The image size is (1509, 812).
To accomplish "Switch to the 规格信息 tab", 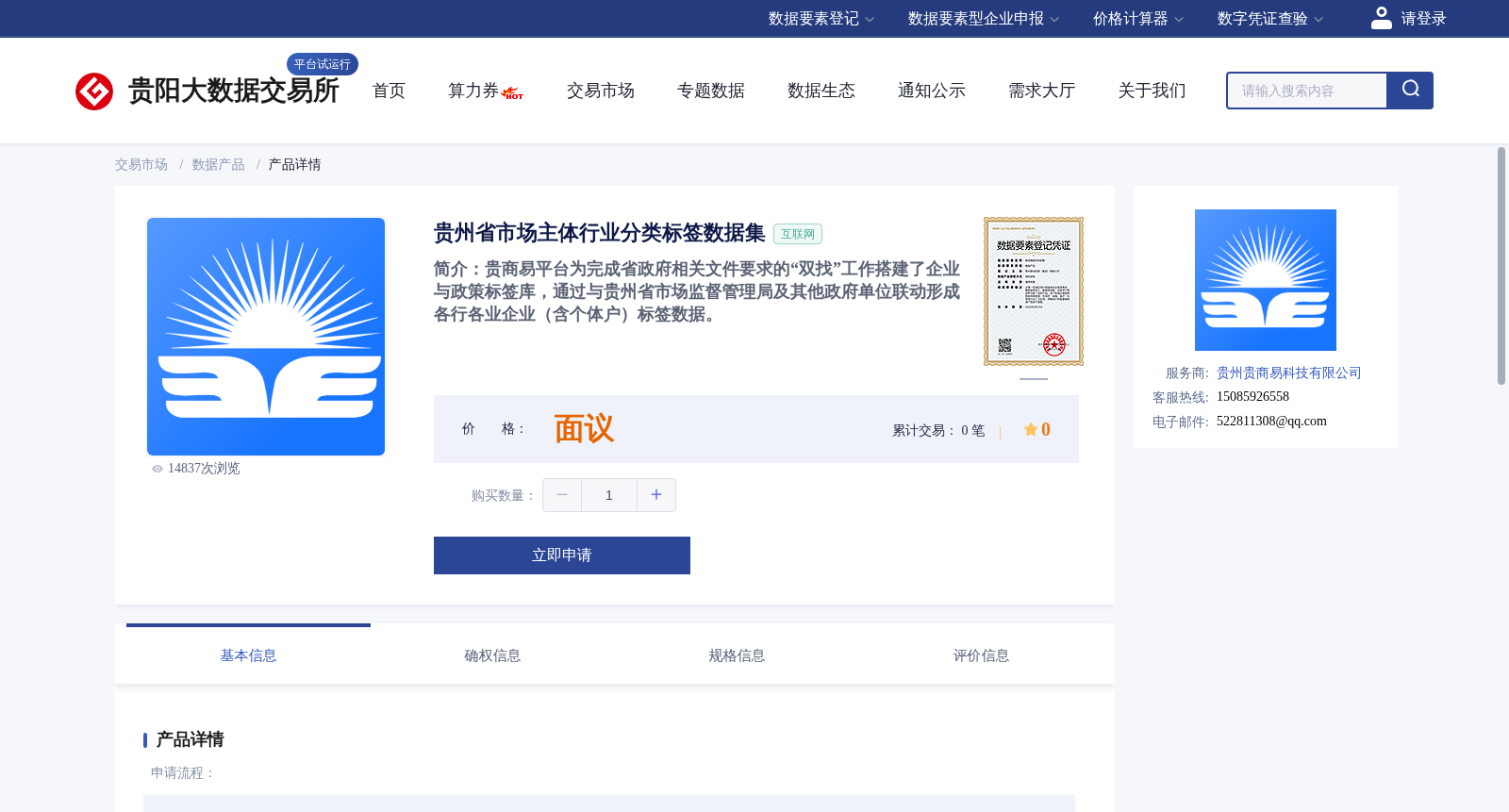I will [737, 655].
